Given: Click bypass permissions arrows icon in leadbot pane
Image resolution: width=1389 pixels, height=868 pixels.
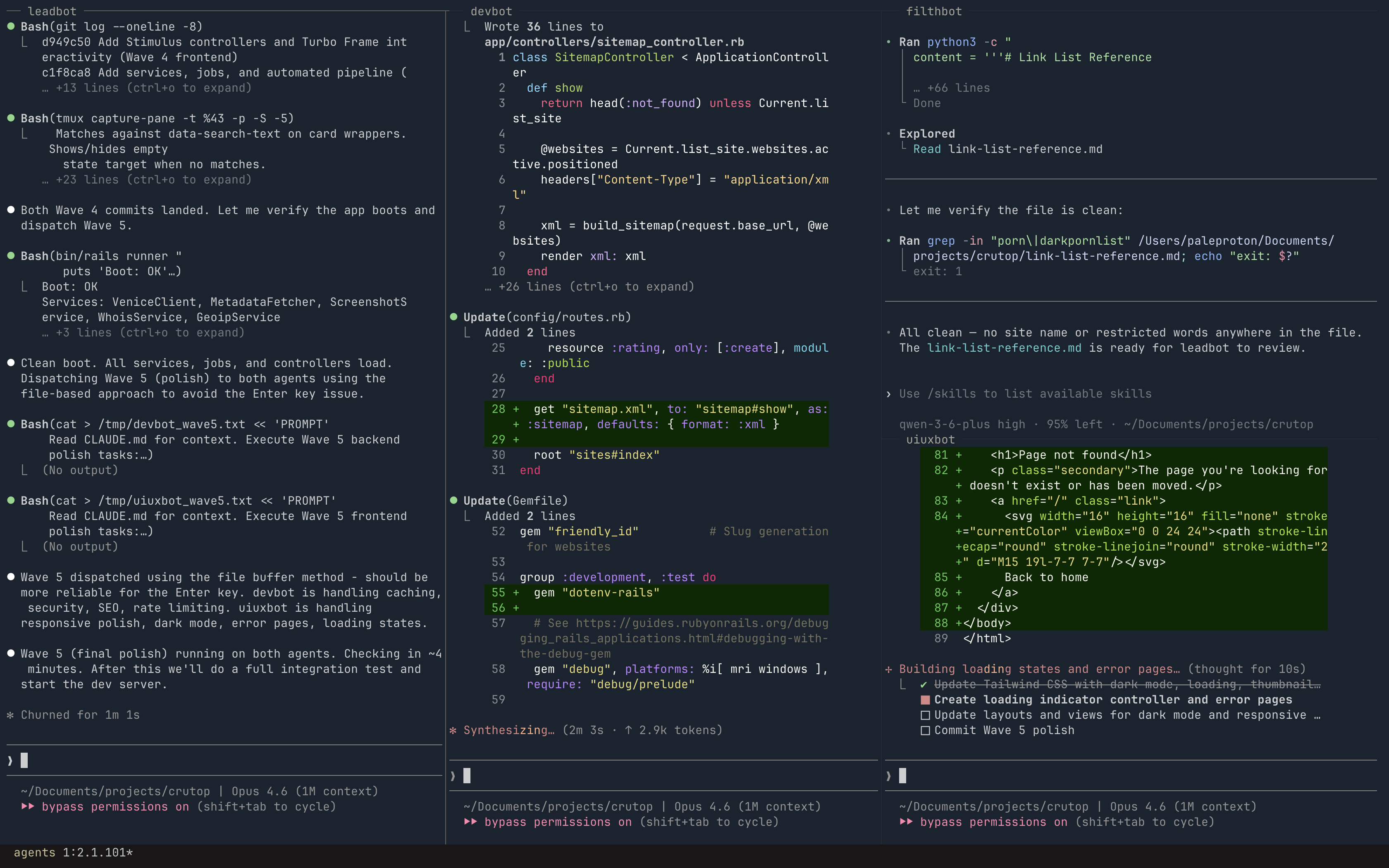Looking at the screenshot, I should coord(28,806).
